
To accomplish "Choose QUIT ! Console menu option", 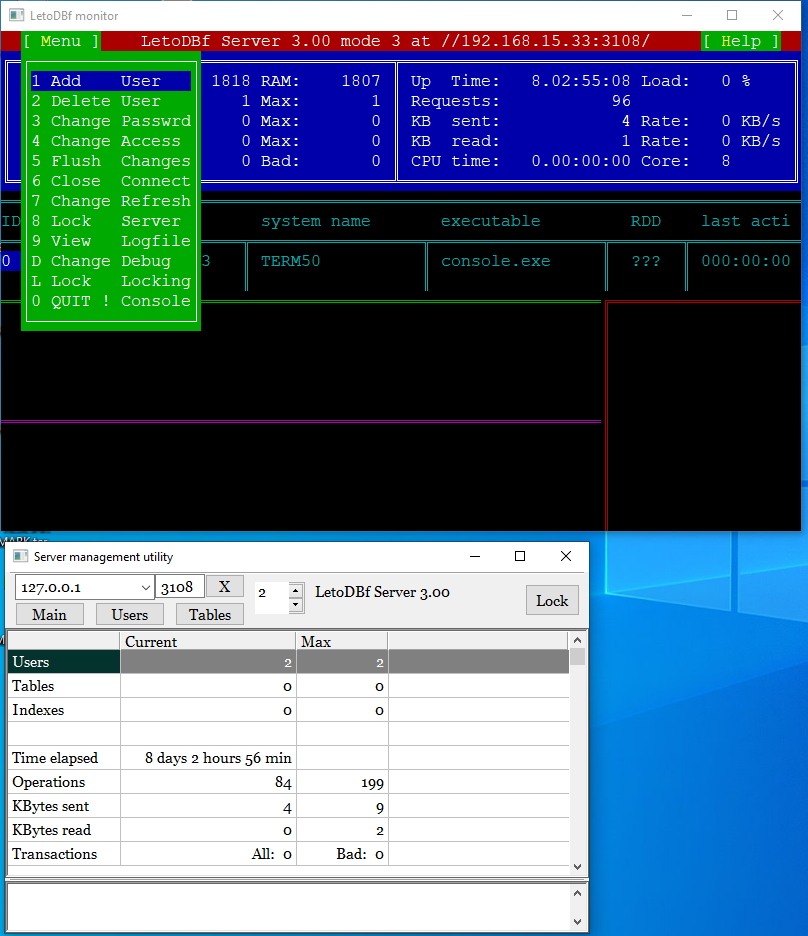I will pos(110,301).
